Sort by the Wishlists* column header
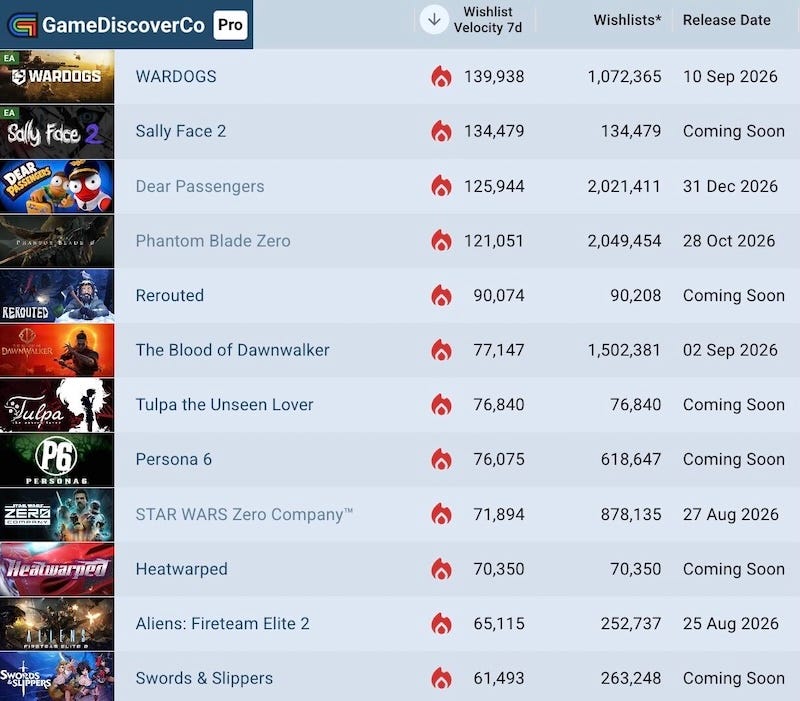 pos(628,20)
